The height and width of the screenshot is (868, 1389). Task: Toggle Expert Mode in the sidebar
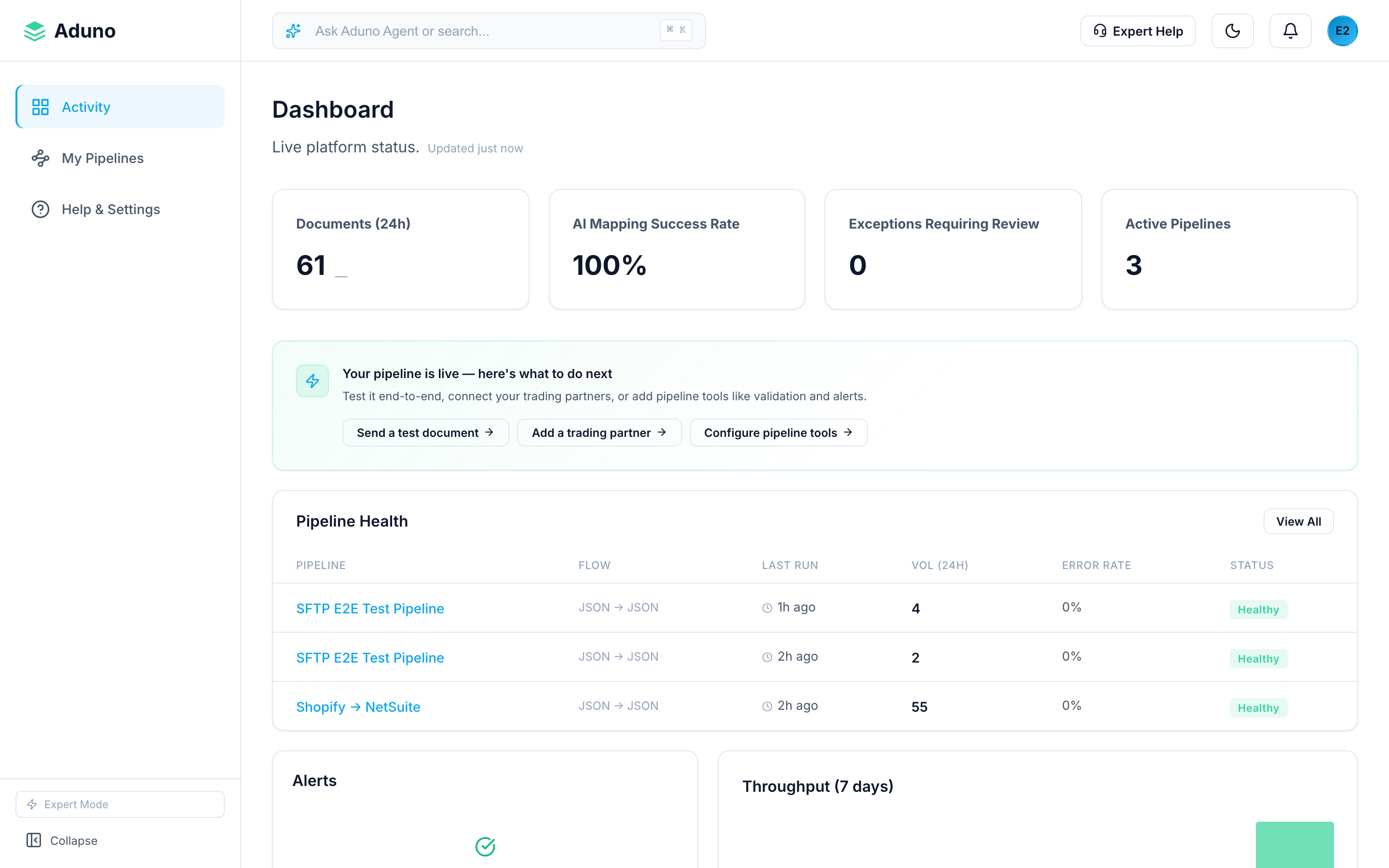pos(120,804)
